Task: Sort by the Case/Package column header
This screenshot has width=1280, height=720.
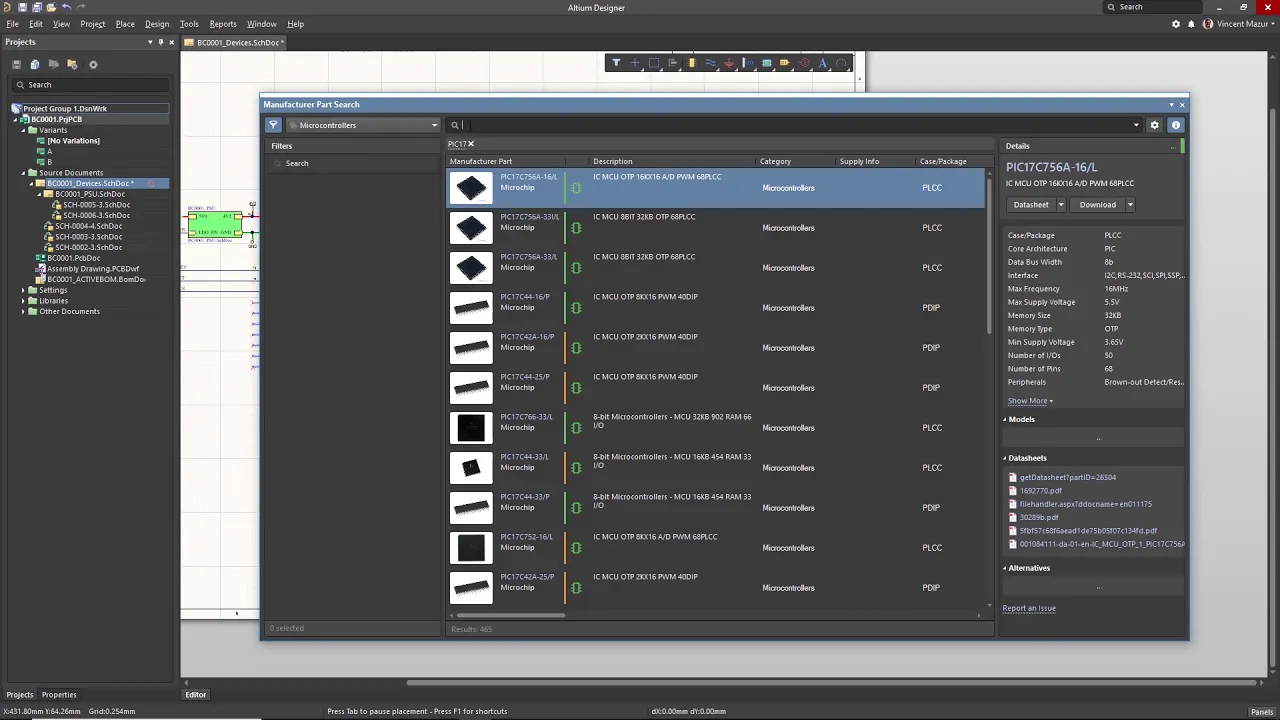Action: [943, 161]
